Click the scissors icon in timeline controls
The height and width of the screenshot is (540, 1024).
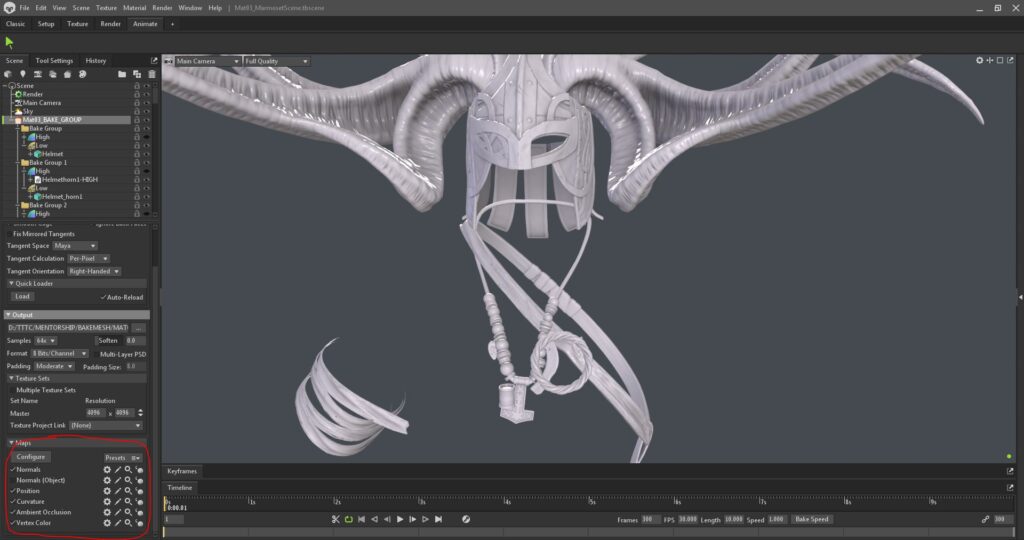click(x=336, y=519)
